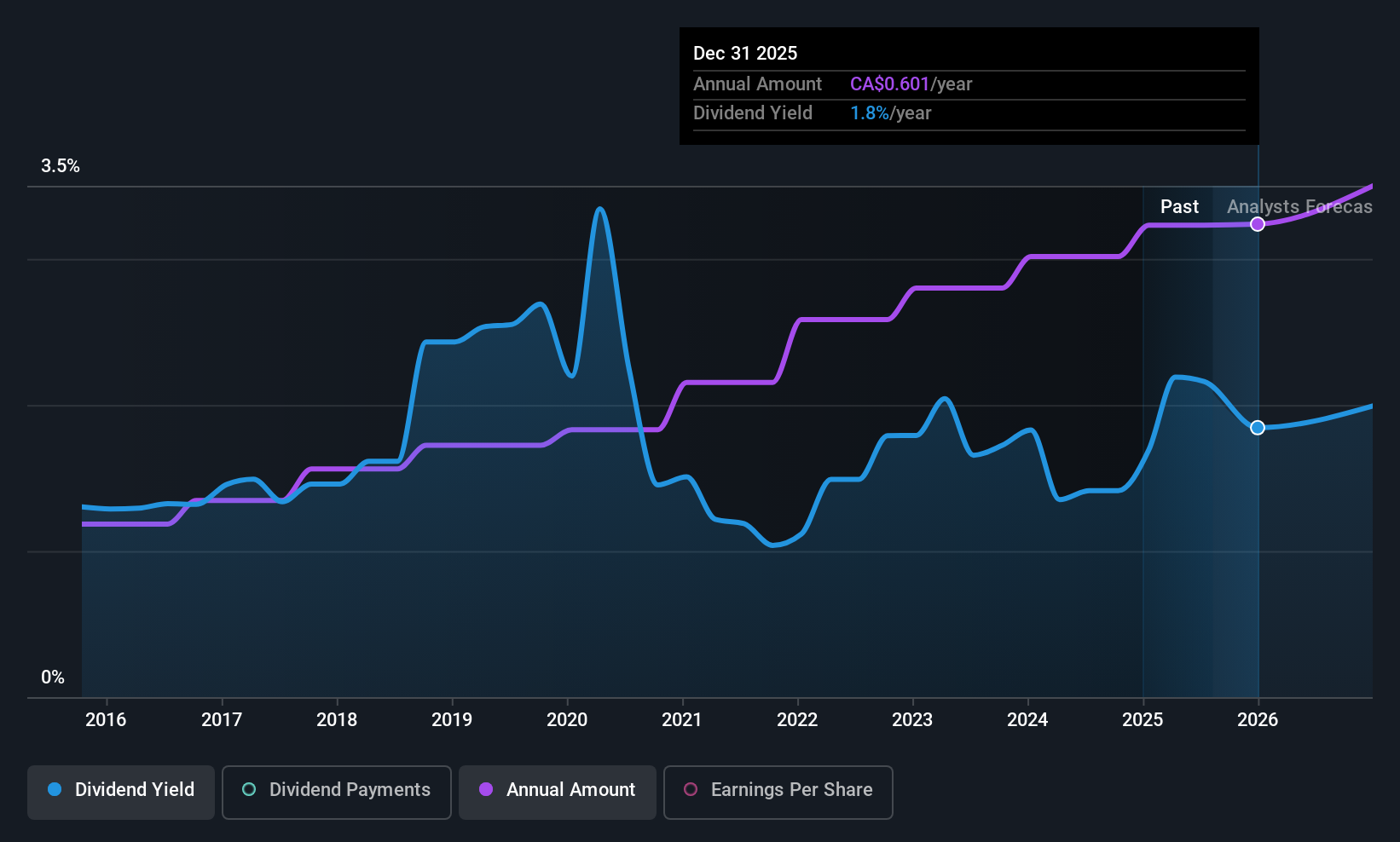The height and width of the screenshot is (842, 1400).
Task: Click the blue data point marker on Dividend Yield line
Action: click(x=1258, y=428)
